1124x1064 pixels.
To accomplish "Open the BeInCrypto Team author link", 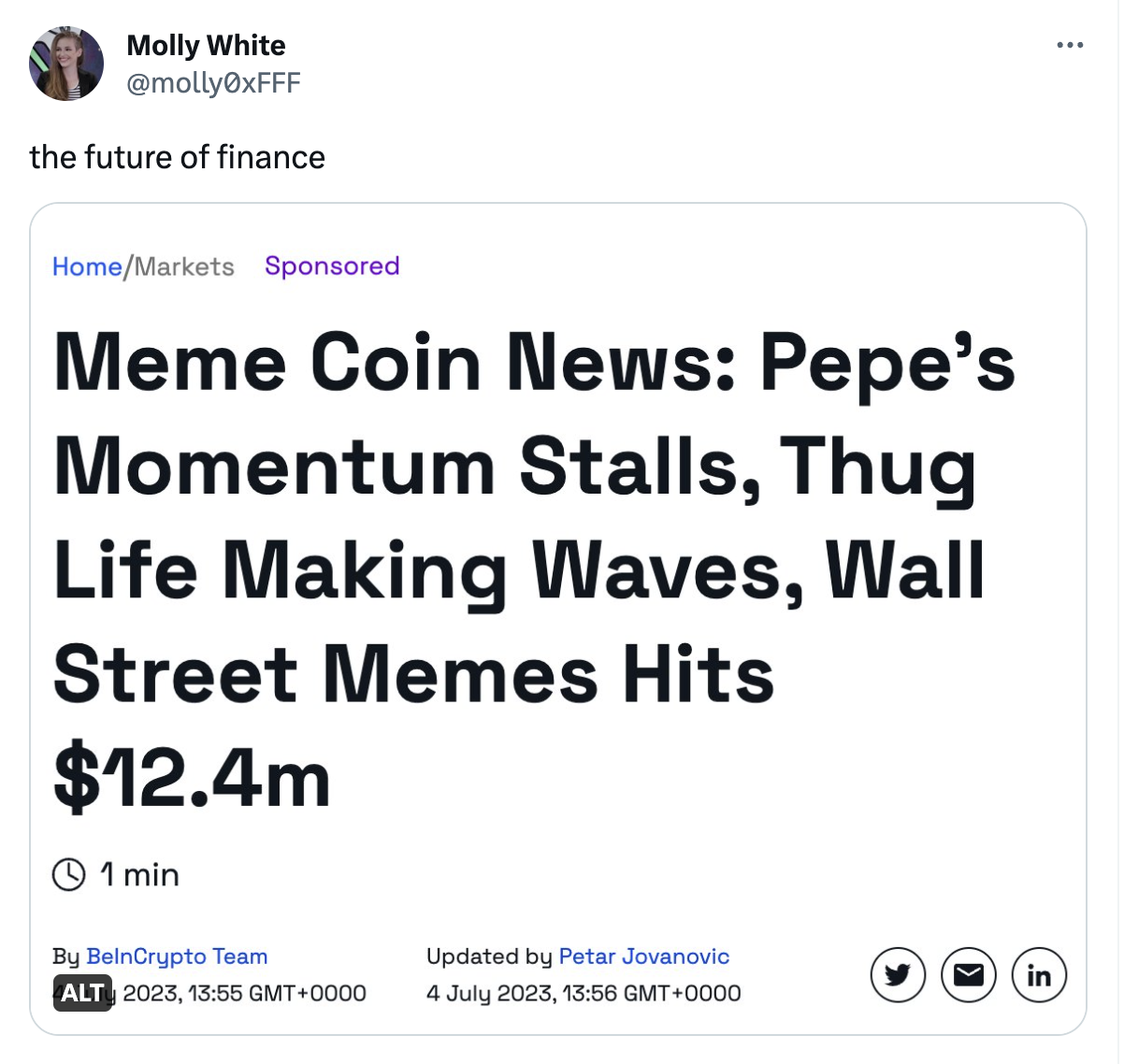I will click(x=177, y=956).
